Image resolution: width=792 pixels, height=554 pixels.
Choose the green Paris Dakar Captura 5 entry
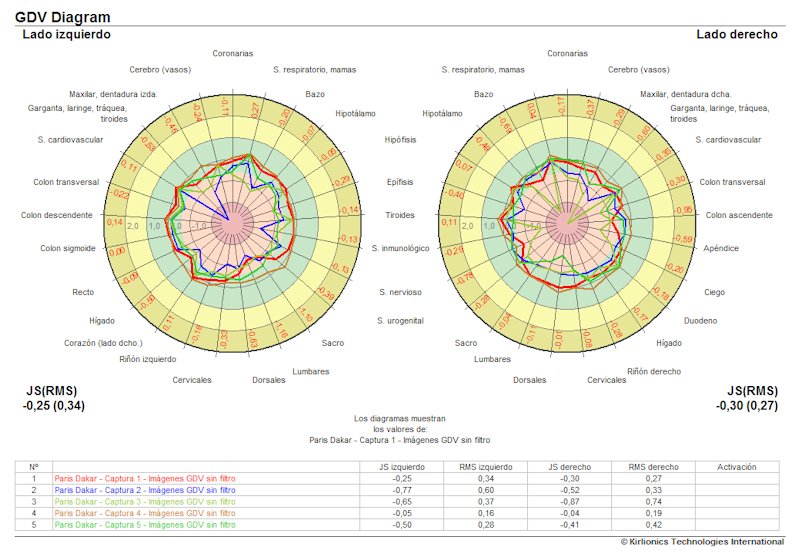[x=145, y=524]
